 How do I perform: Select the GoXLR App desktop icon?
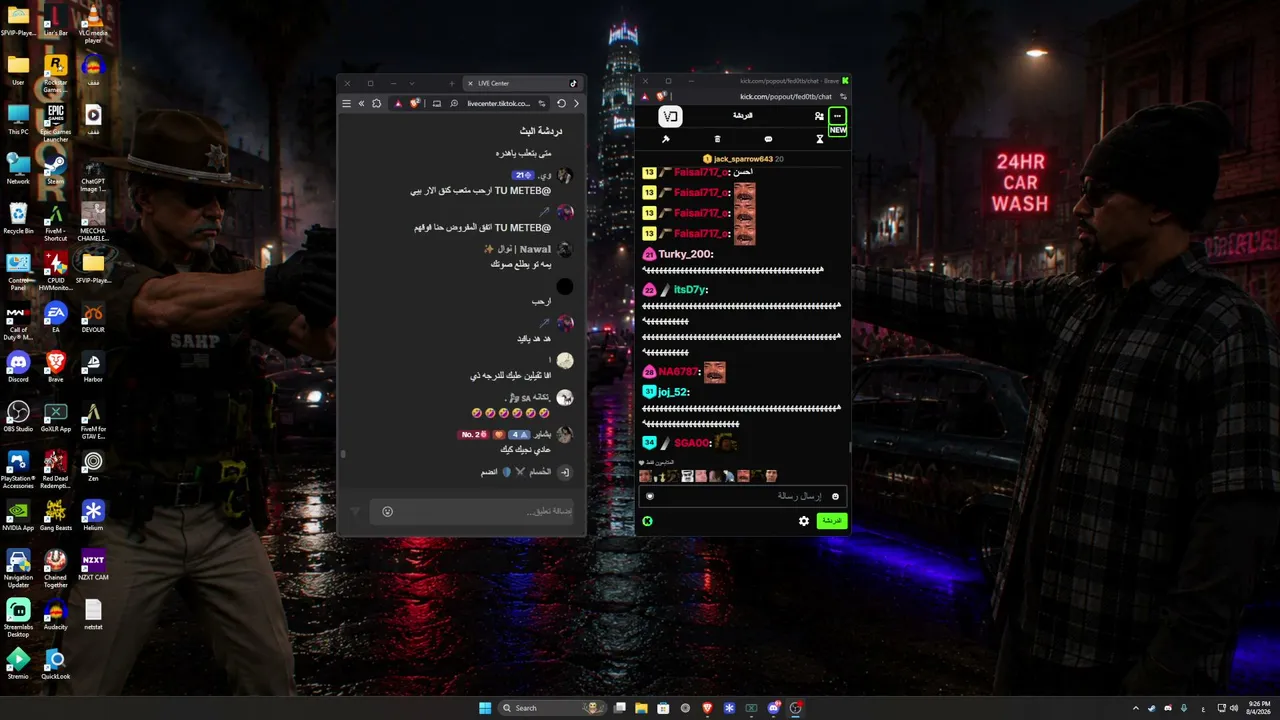56,415
